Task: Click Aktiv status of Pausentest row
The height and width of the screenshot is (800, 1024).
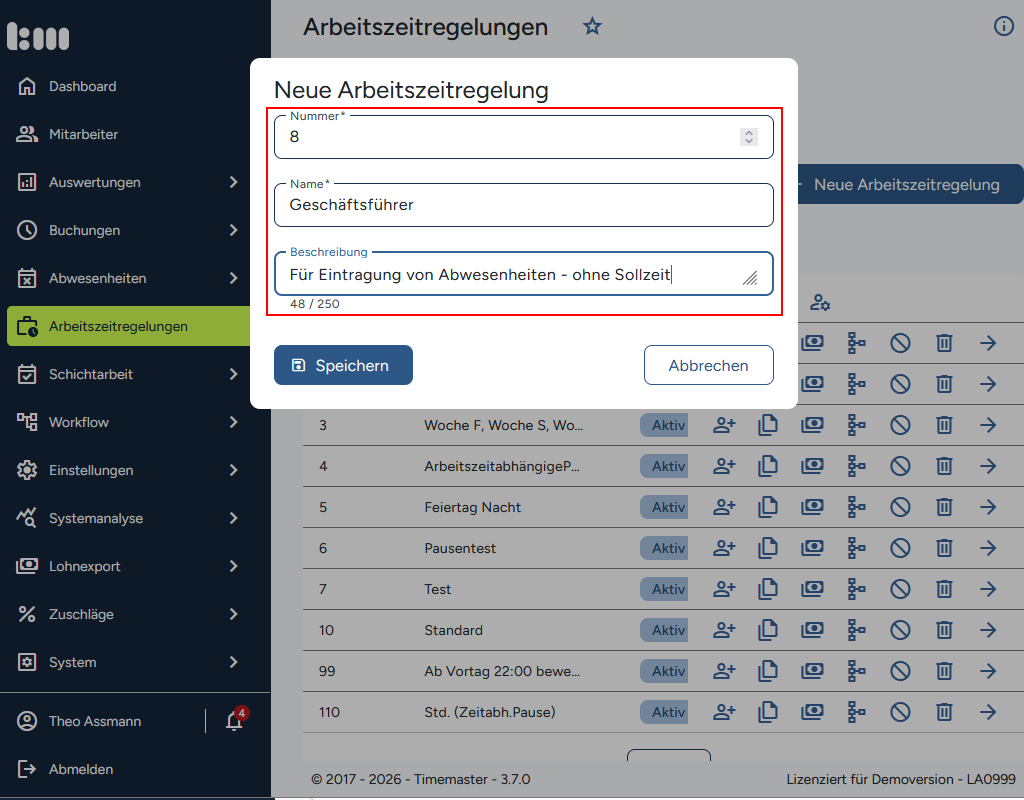Action: 664,548
